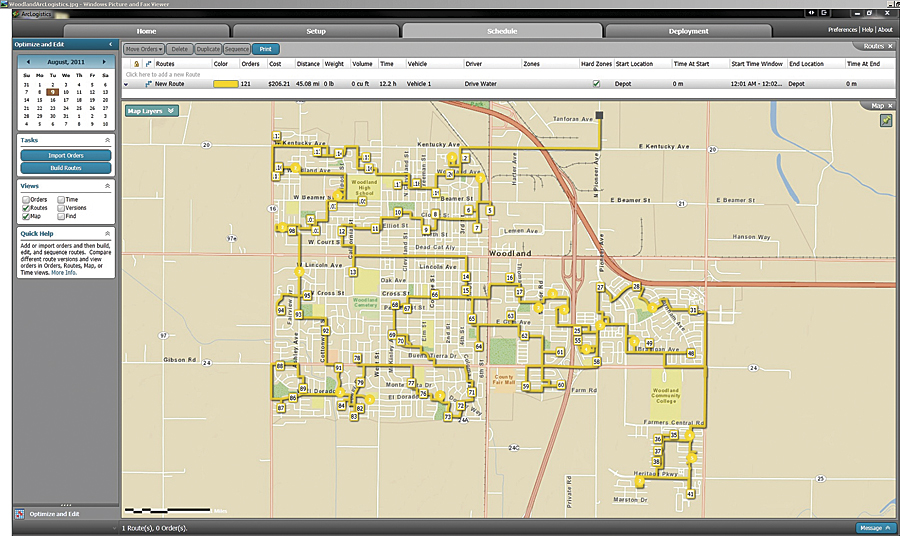Click the double-arrow icon in title bar
Screen dimensions: 900x536
811,13
